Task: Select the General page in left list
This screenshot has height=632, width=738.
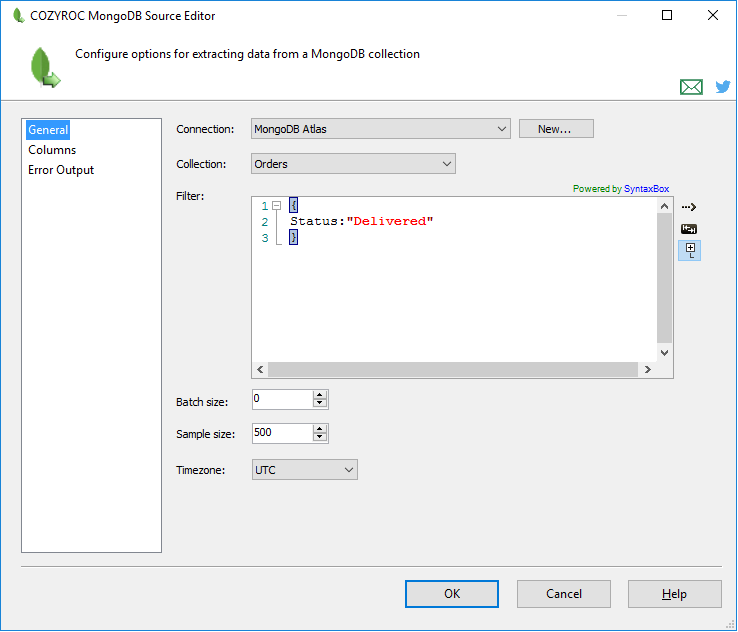Action: pyautogui.click(x=48, y=130)
